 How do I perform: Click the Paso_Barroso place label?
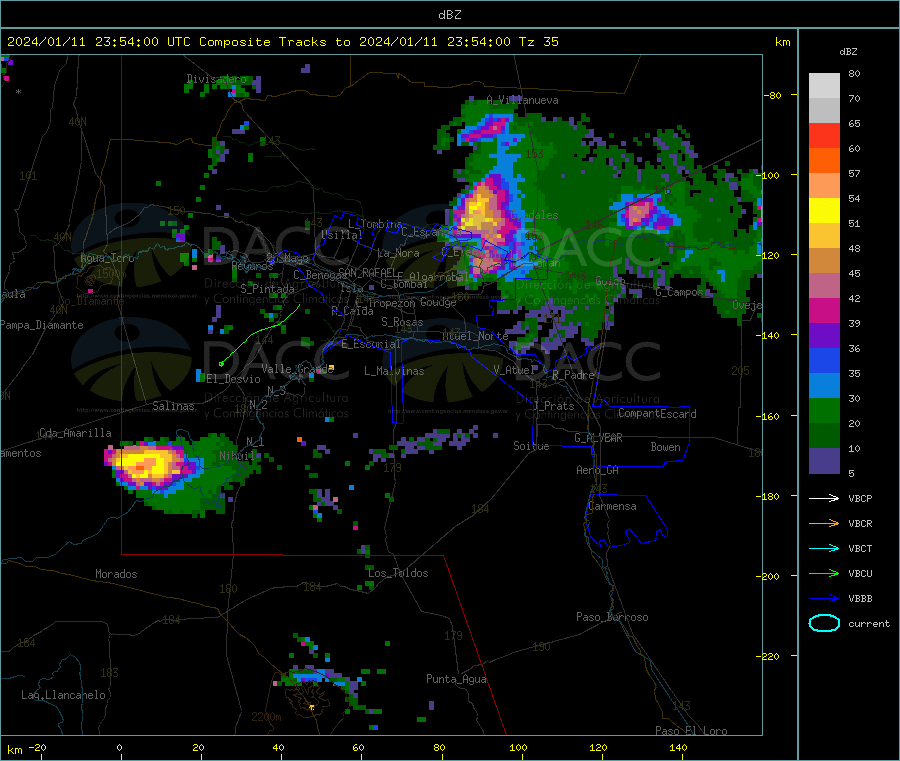pyautogui.click(x=612, y=617)
